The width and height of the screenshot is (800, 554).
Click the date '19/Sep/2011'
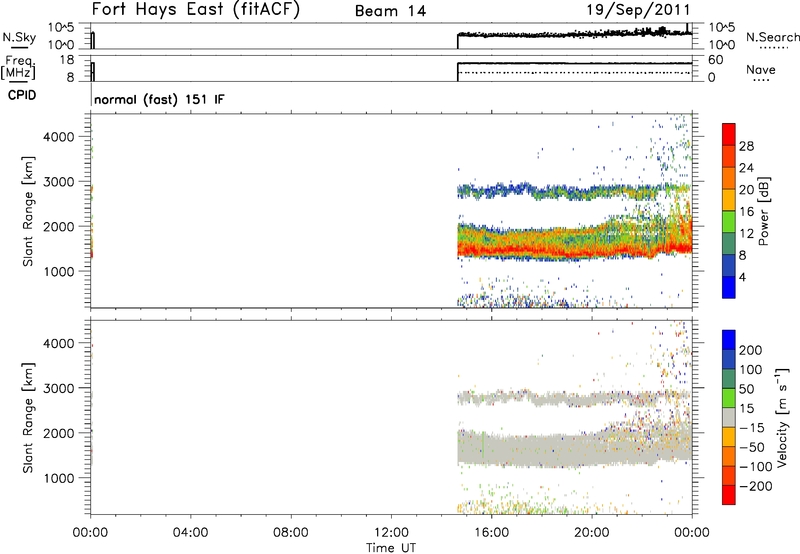[x=638, y=9]
